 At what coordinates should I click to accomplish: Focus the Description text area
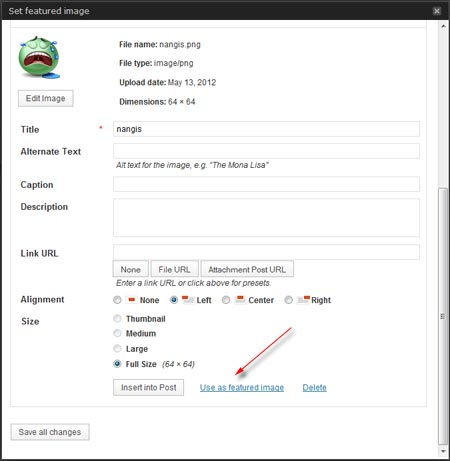point(266,218)
